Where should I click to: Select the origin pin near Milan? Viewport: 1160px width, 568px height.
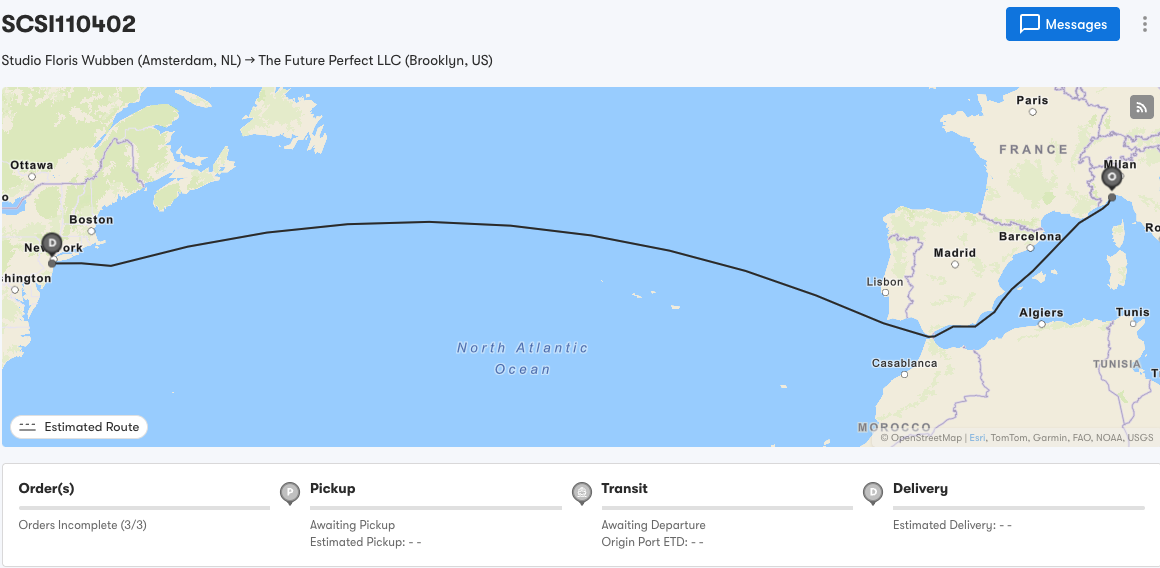(x=1111, y=178)
